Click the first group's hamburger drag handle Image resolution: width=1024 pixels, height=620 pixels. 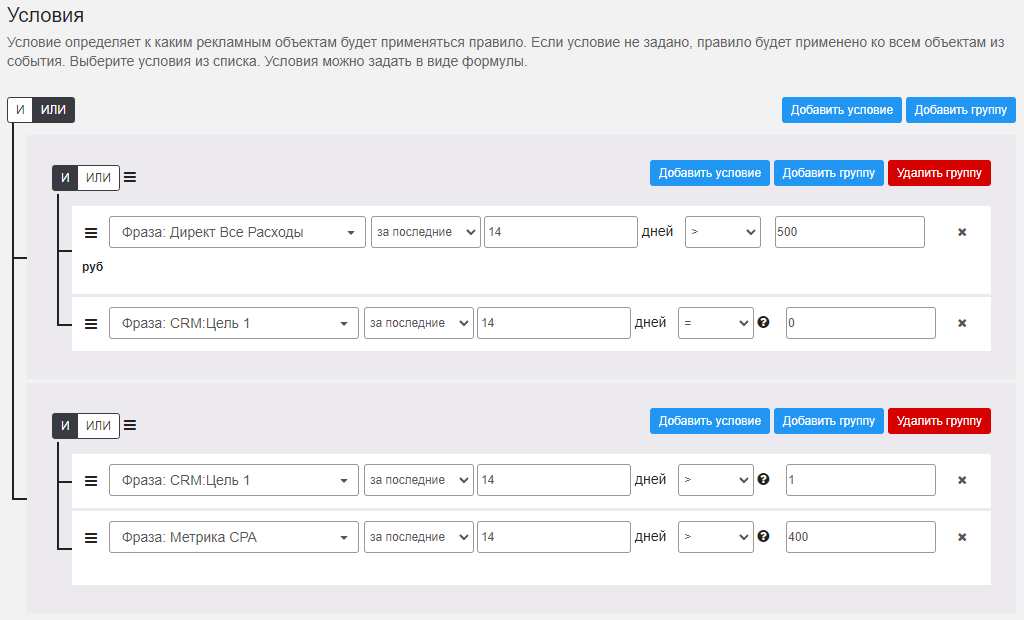coord(130,178)
